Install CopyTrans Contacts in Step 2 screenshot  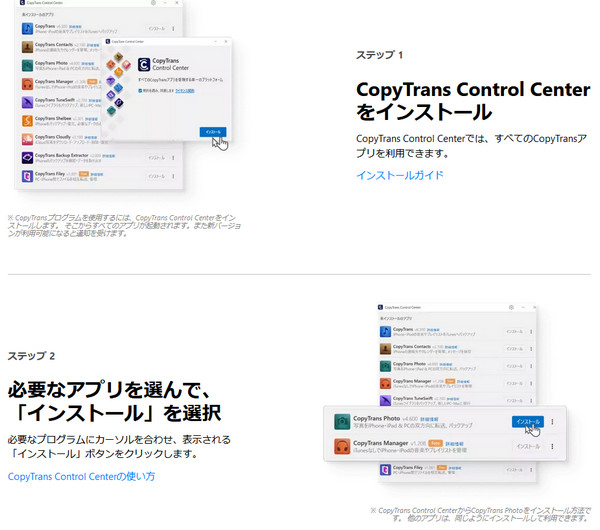click(514, 349)
